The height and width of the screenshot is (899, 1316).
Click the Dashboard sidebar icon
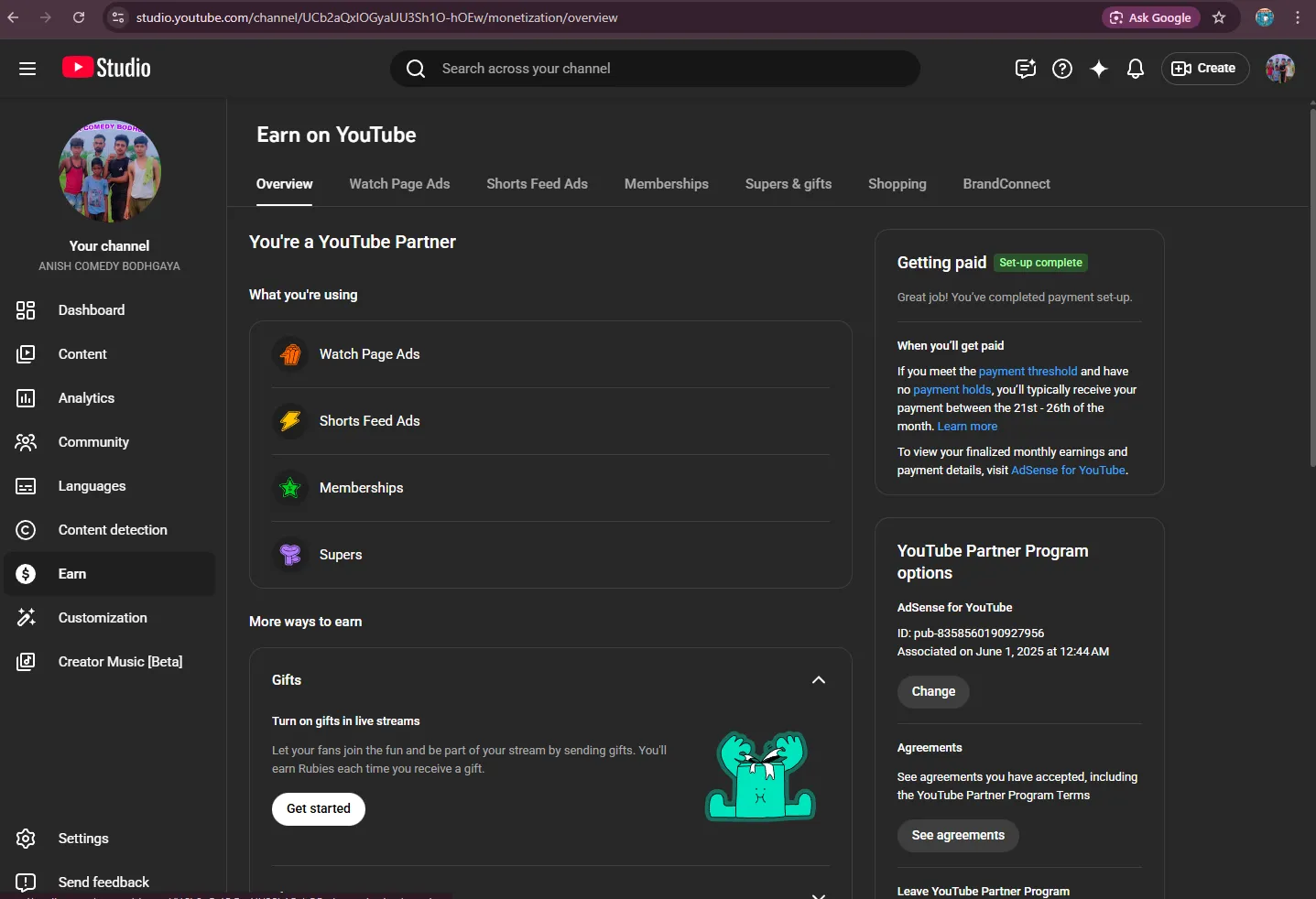(x=26, y=310)
